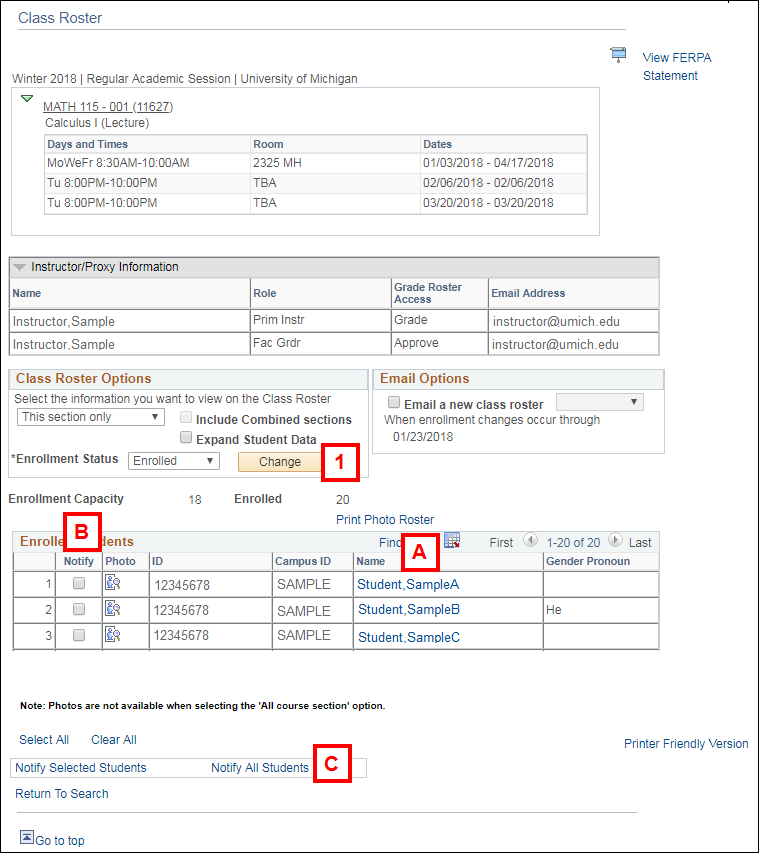Check Notify box for Student,SampleA
759x853 pixels.
tap(79, 584)
